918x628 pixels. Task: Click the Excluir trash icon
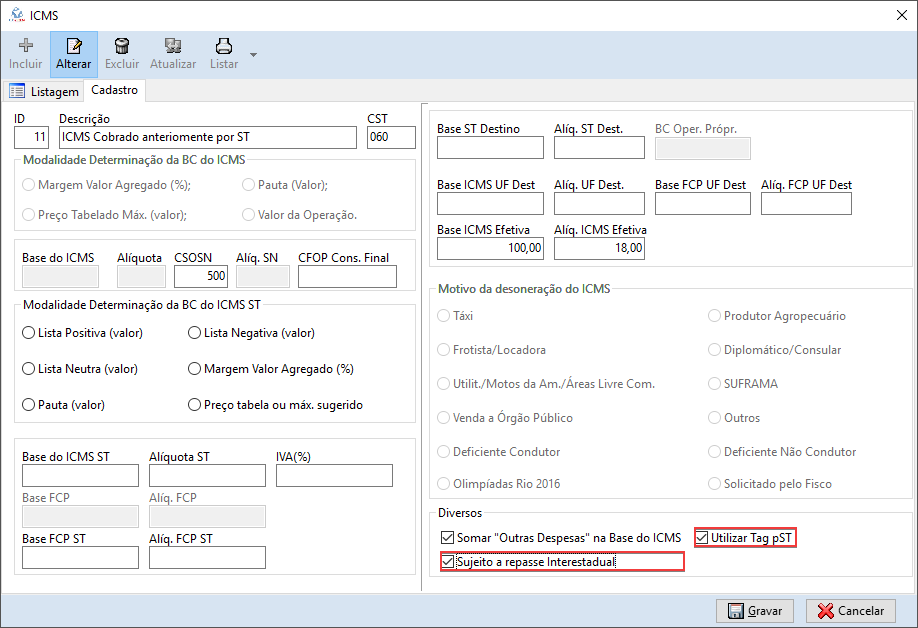pyautogui.click(x=122, y=46)
